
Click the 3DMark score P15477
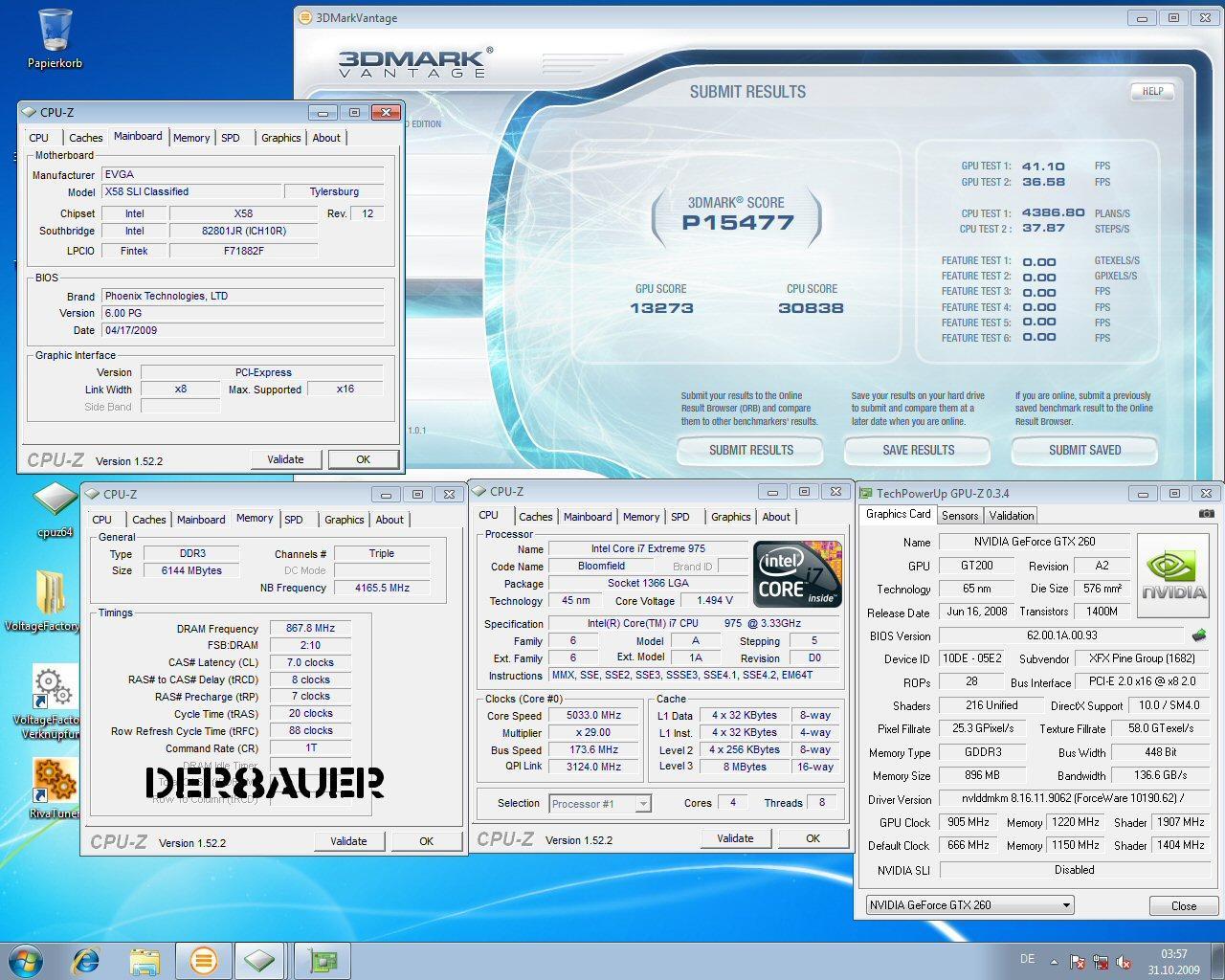click(x=737, y=223)
